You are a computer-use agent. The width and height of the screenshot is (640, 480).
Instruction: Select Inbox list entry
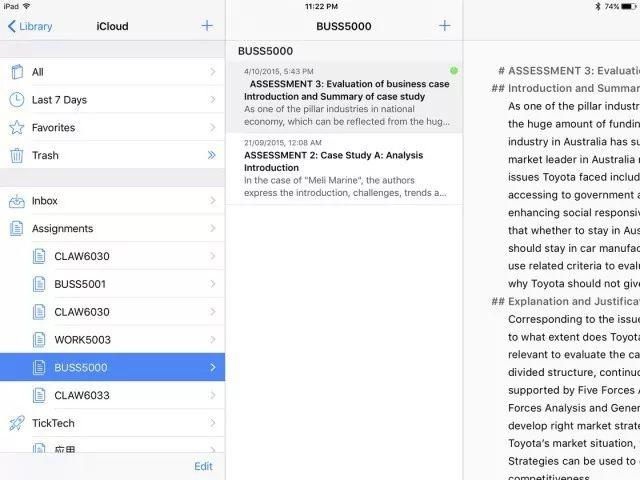click(112, 201)
